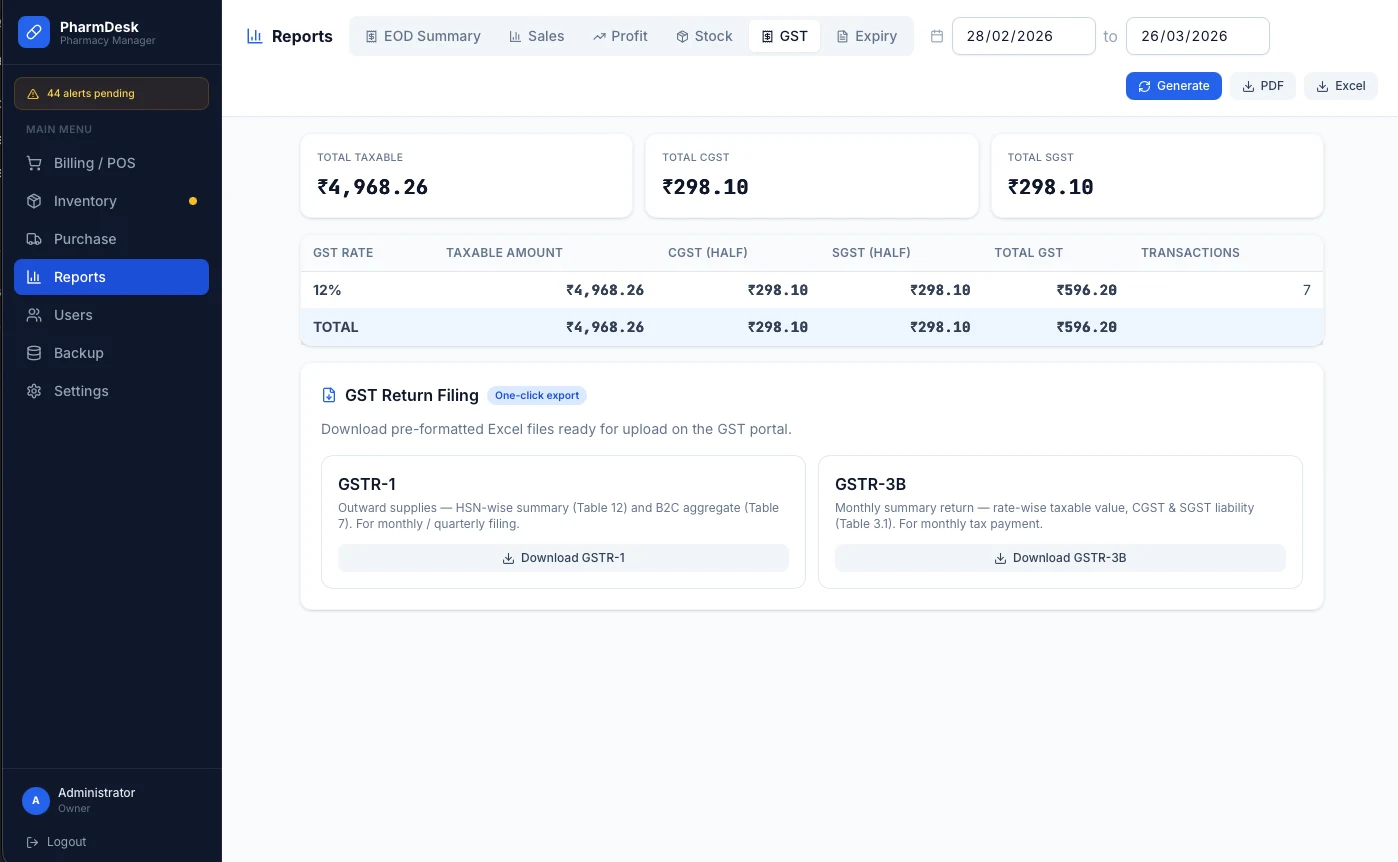Click the Administrator avatar circle
Image resolution: width=1398 pixels, height=862 pixels.
[36, 801]
